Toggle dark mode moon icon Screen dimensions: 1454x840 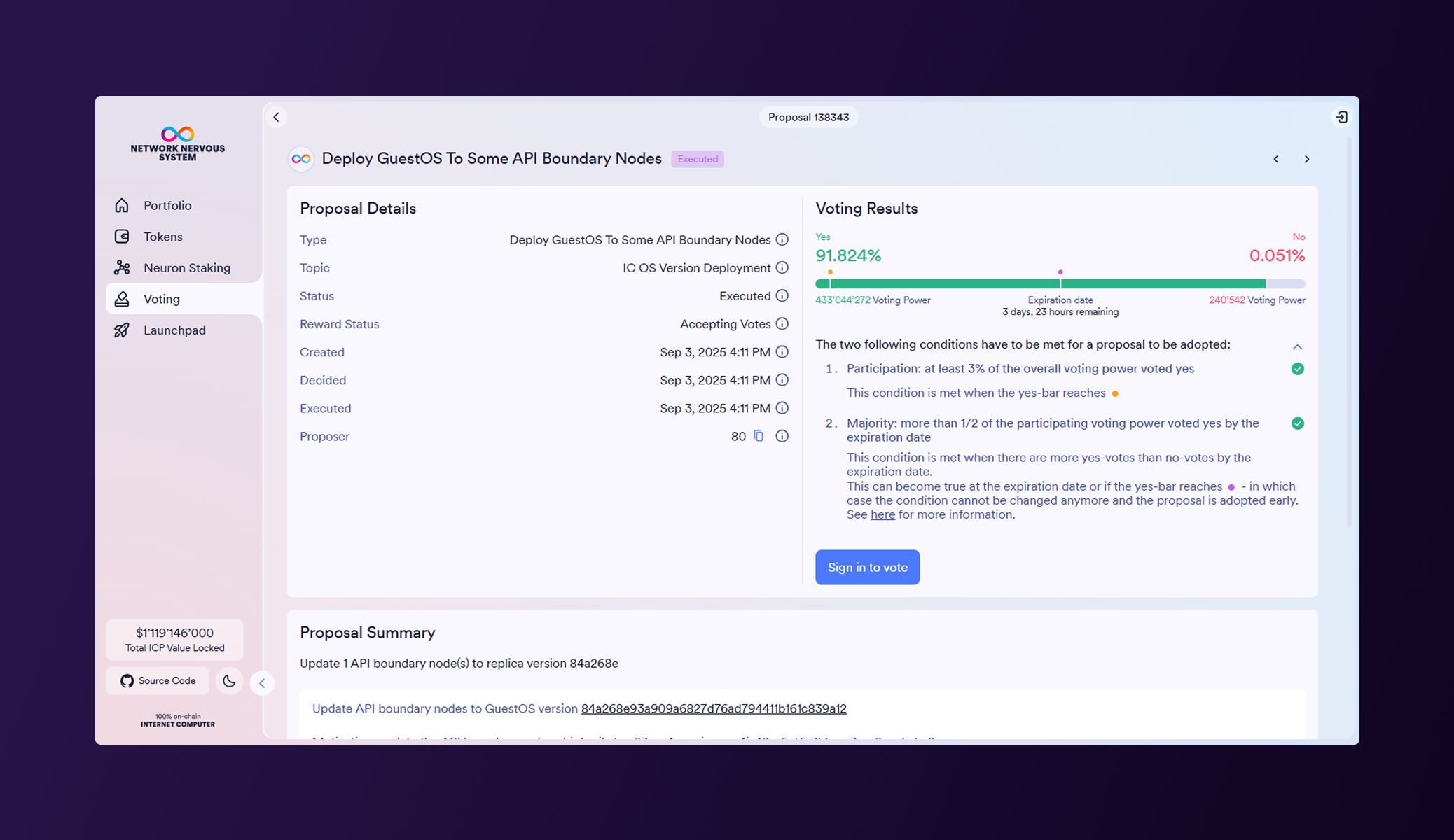pos(229,680)
